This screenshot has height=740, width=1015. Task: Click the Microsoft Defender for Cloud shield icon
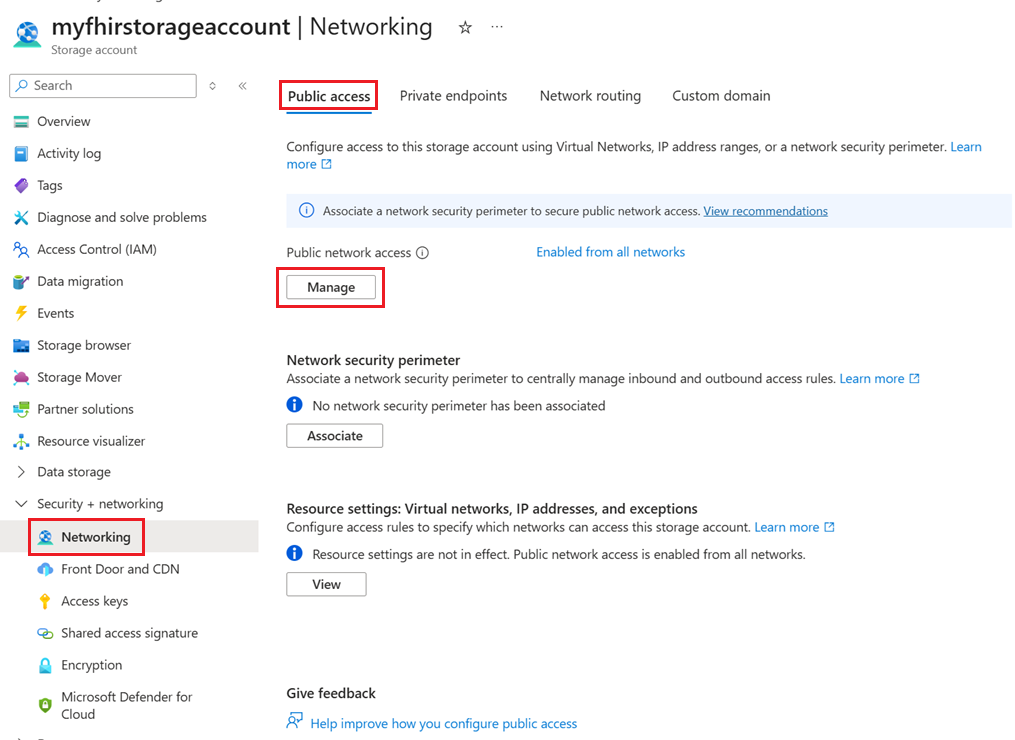(x=45, y=705)
